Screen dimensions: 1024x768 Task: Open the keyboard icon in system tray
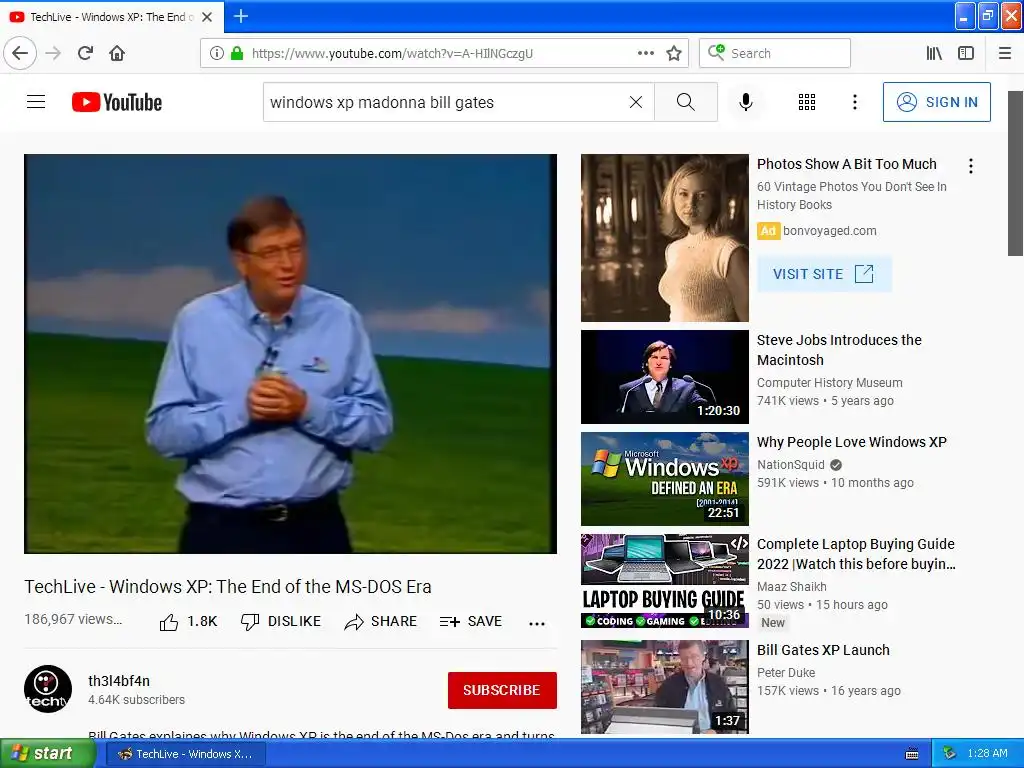[912, 754]
